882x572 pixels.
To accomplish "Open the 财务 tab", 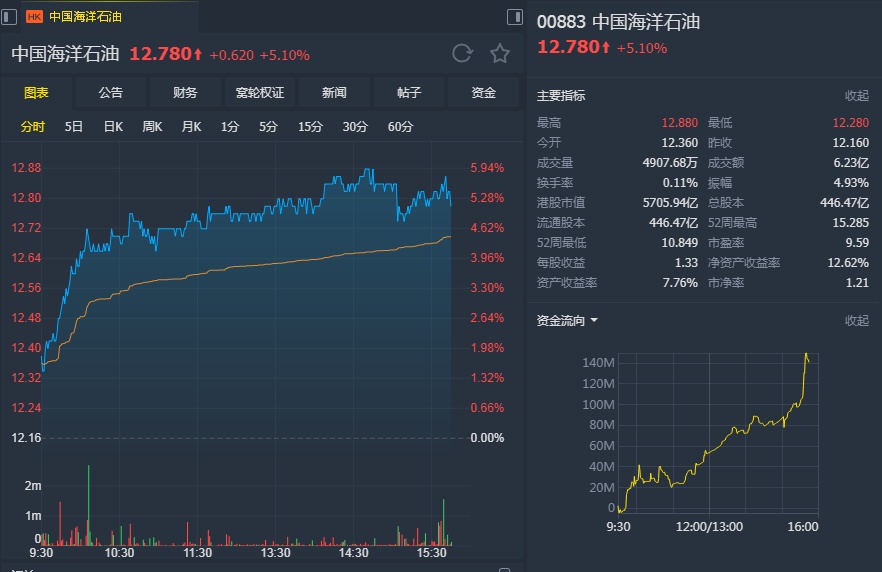I will (185, 93).
